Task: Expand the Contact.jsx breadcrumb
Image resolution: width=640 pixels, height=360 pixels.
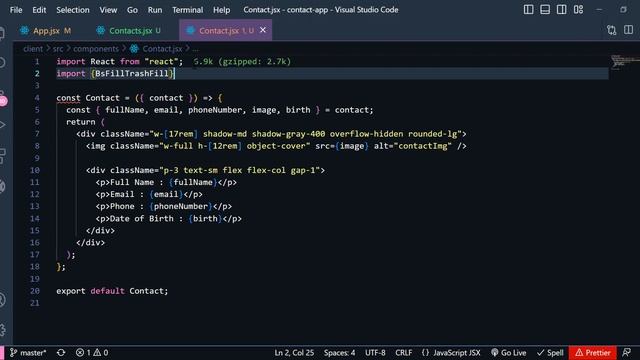Action: point(162,49)
